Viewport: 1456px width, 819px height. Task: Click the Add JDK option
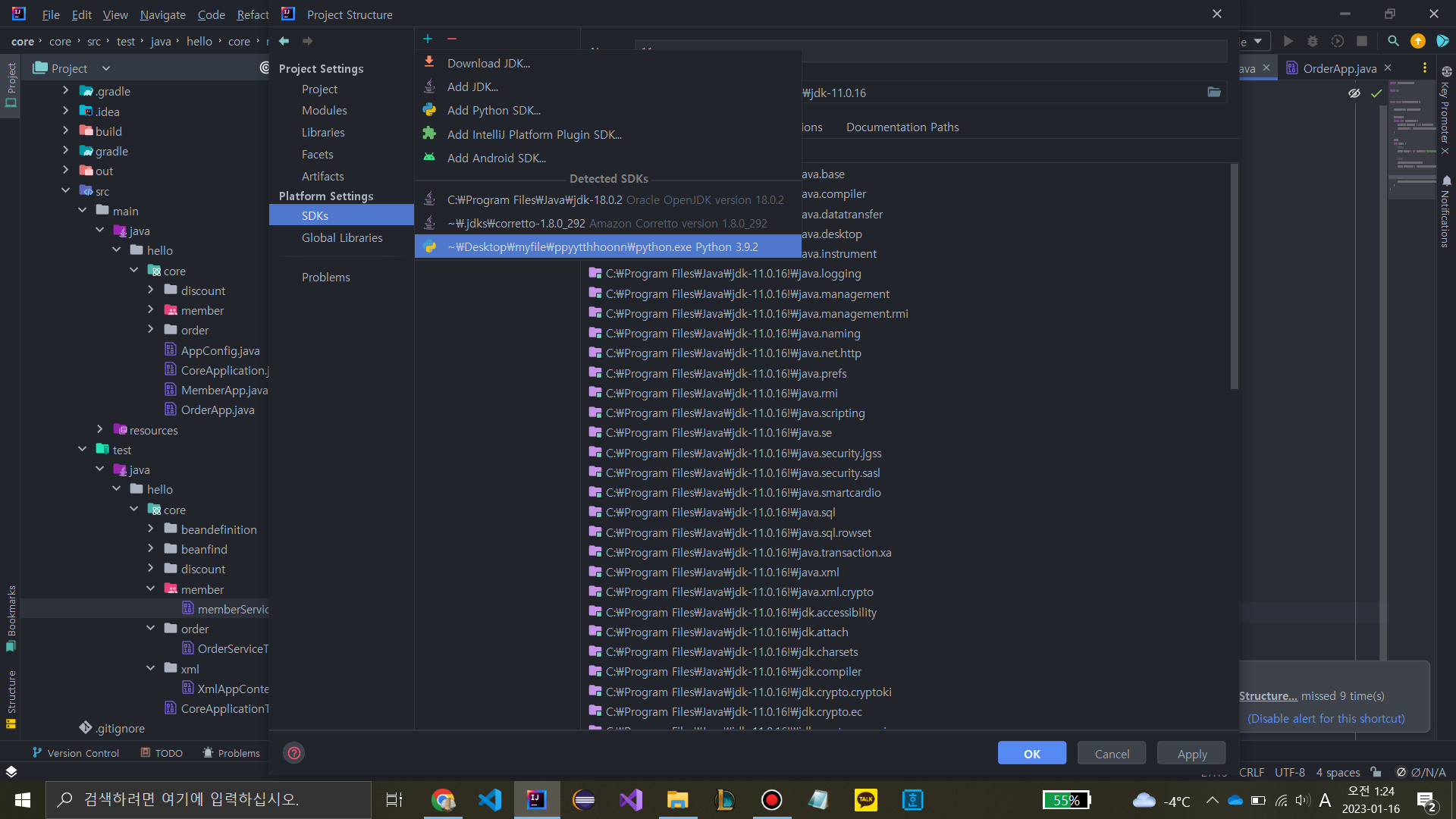pos(473,86)
